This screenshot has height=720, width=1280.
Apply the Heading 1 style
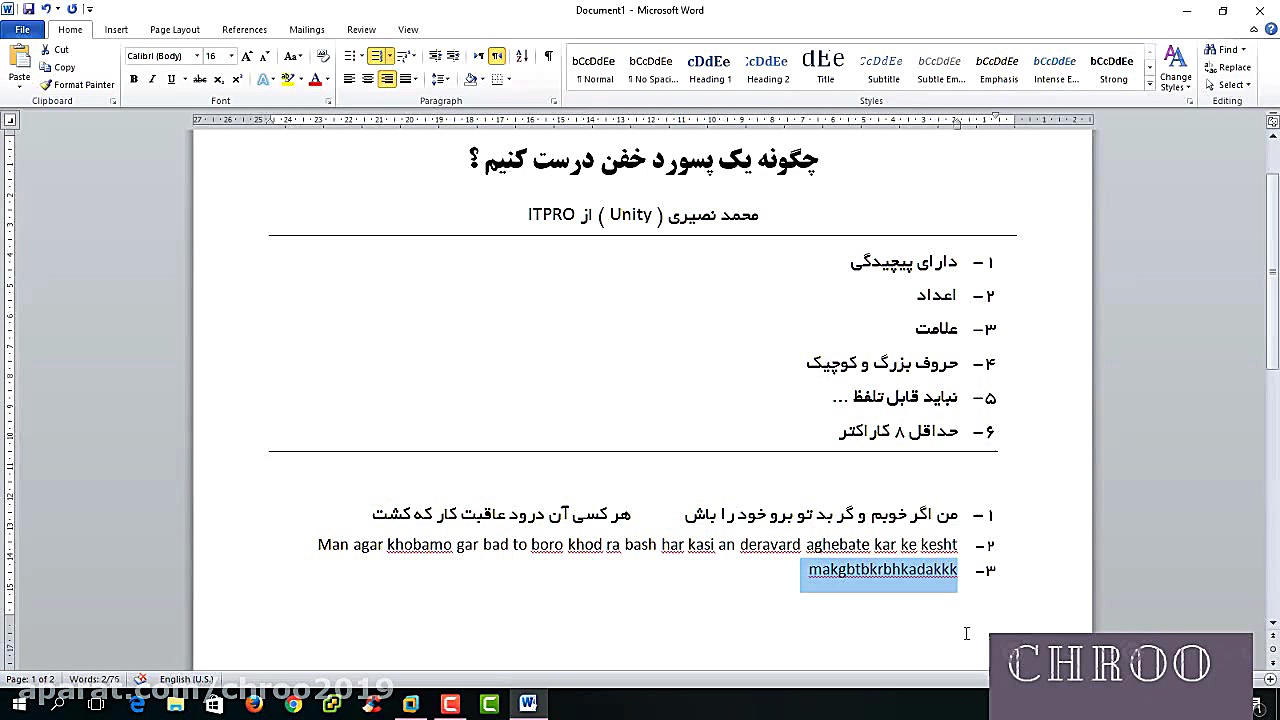tap(709, 65)
